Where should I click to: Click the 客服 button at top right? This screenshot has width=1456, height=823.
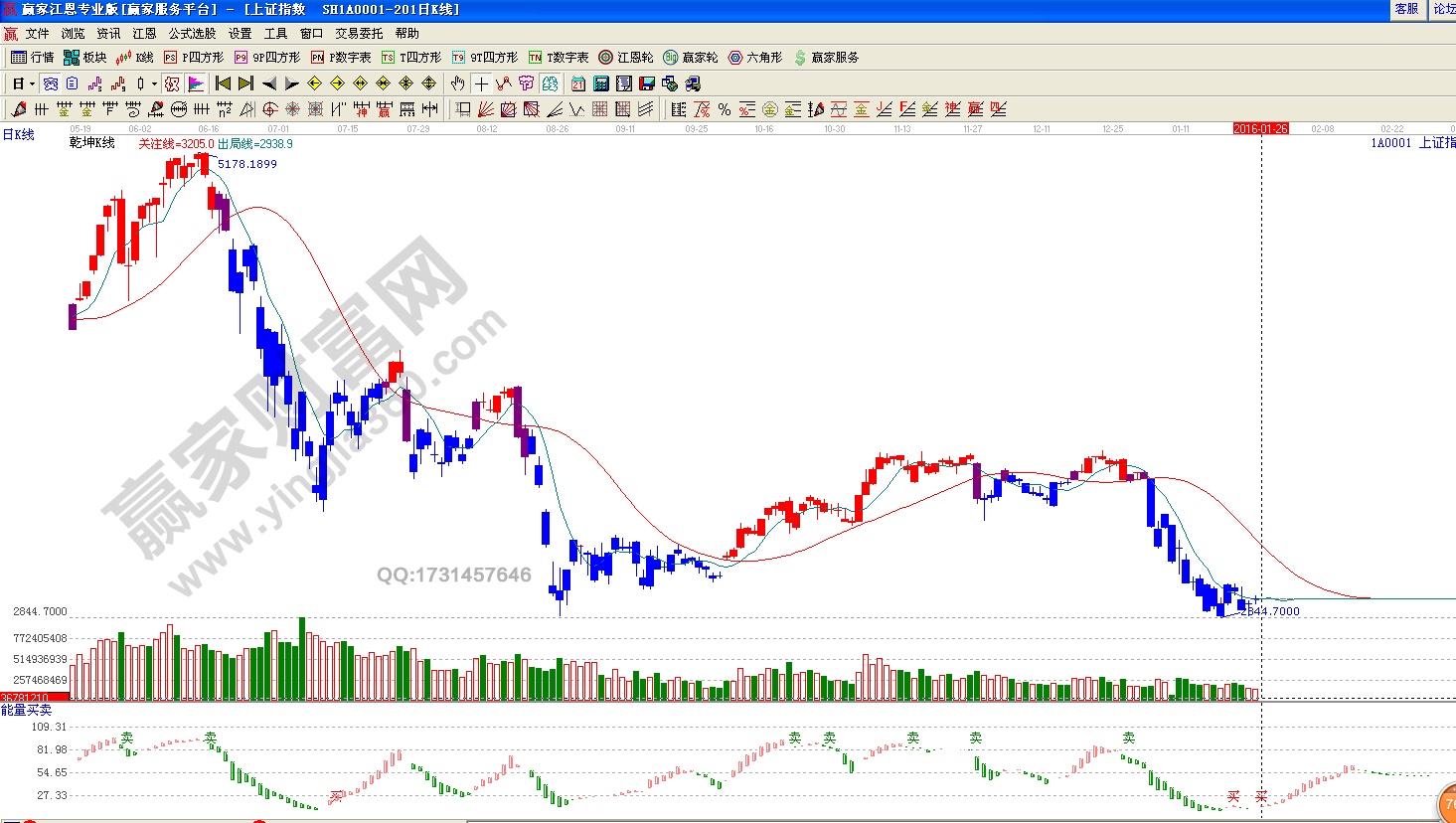pos(1406,9)
